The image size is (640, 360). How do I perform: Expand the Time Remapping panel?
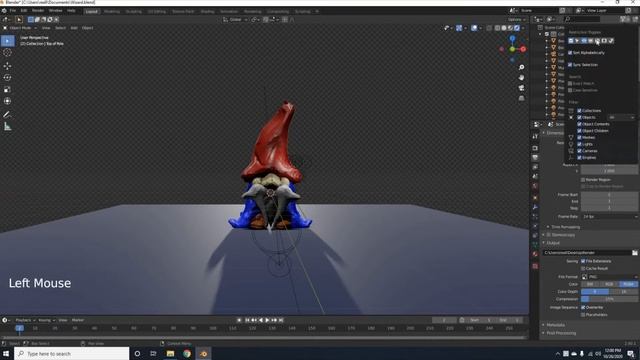pos(565,227)
